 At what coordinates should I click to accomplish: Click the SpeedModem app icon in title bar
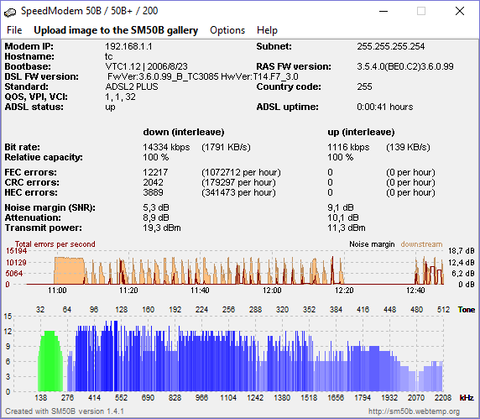10,12
